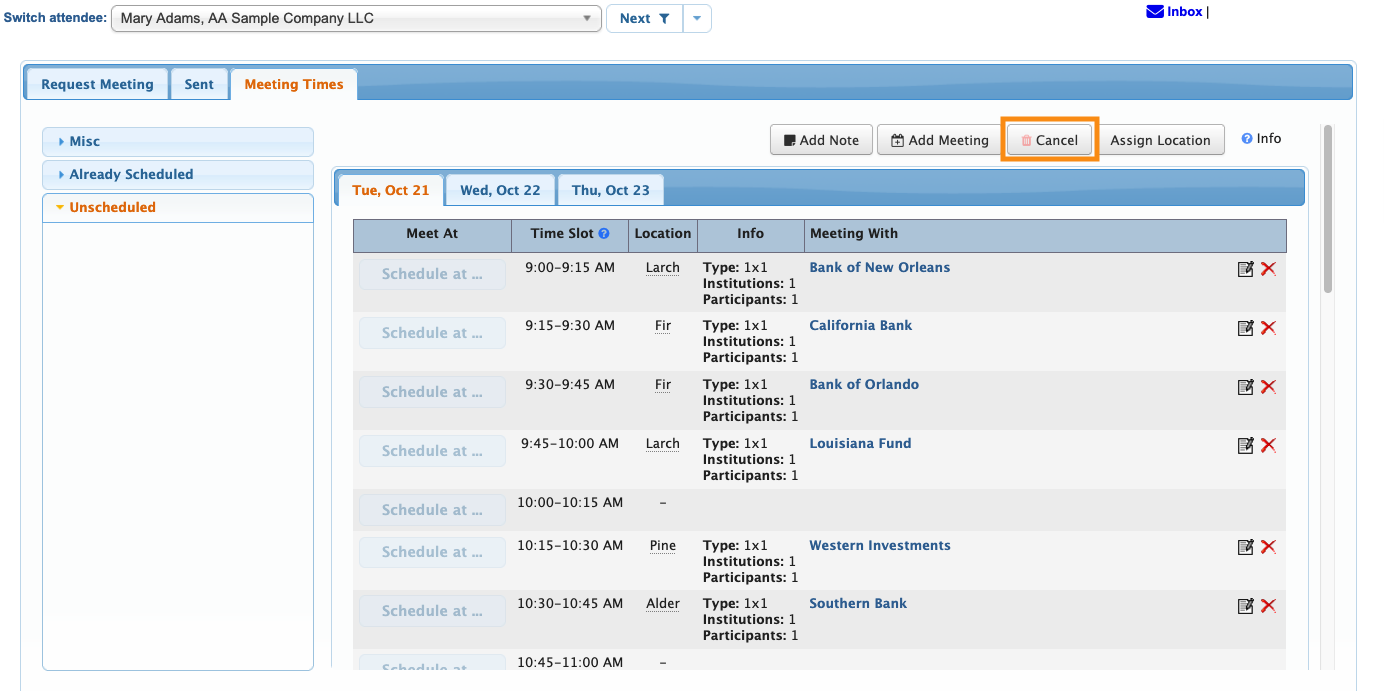The width and height of the screenshot is (1384, 691).
Task: Click the Inbox envelope icon
Action: [1155, 12]
